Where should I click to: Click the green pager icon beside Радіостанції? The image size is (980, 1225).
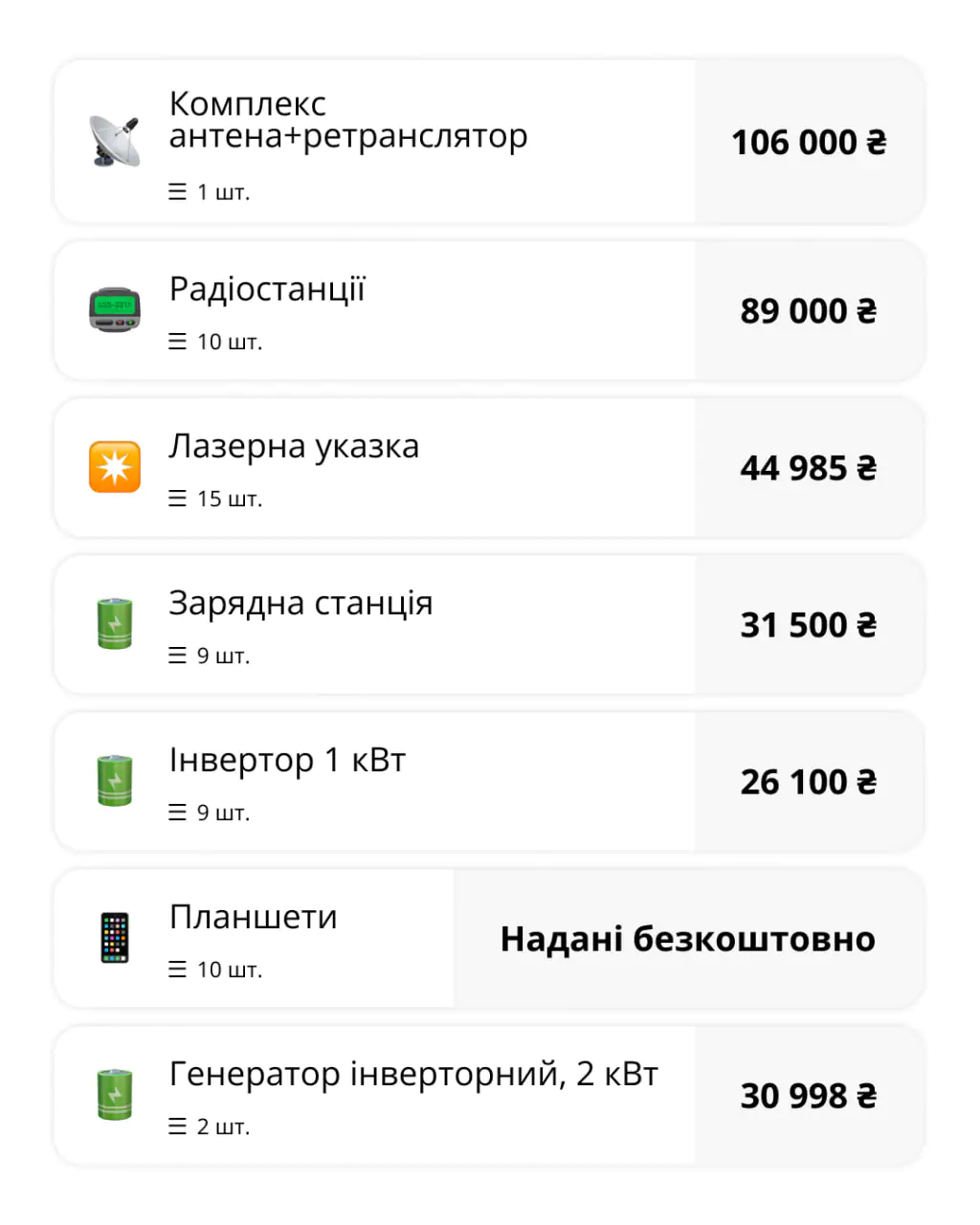(115, 310)
